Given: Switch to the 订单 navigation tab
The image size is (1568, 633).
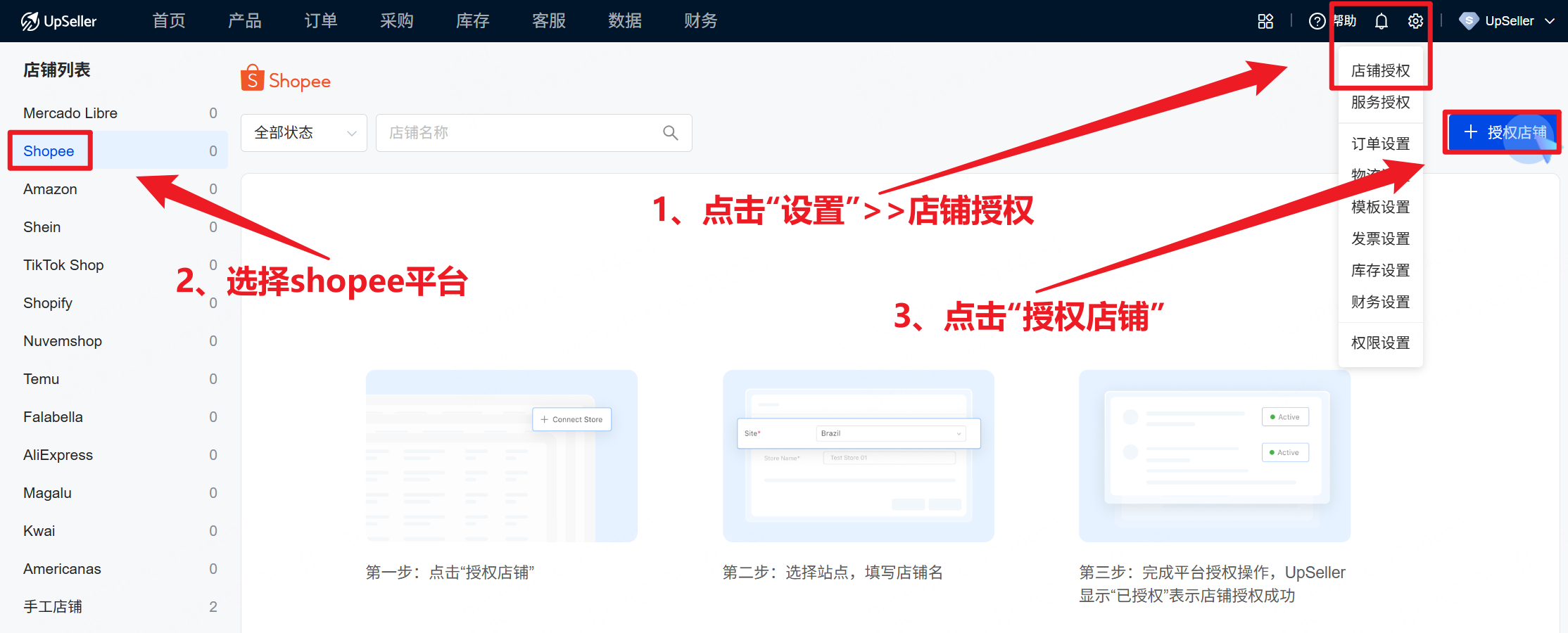Looking at the screenshot, I should tap(320, 20).
